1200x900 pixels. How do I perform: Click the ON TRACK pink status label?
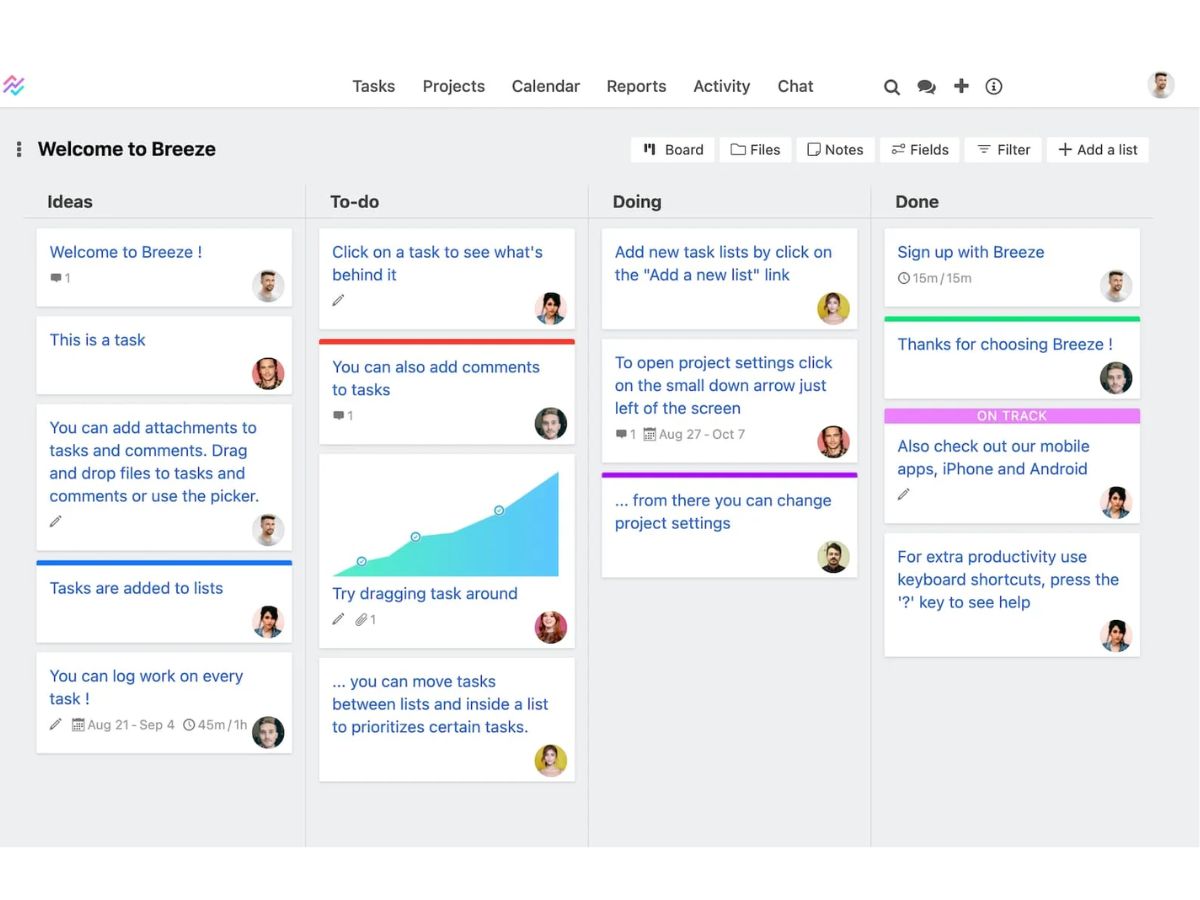point(1012,416)
